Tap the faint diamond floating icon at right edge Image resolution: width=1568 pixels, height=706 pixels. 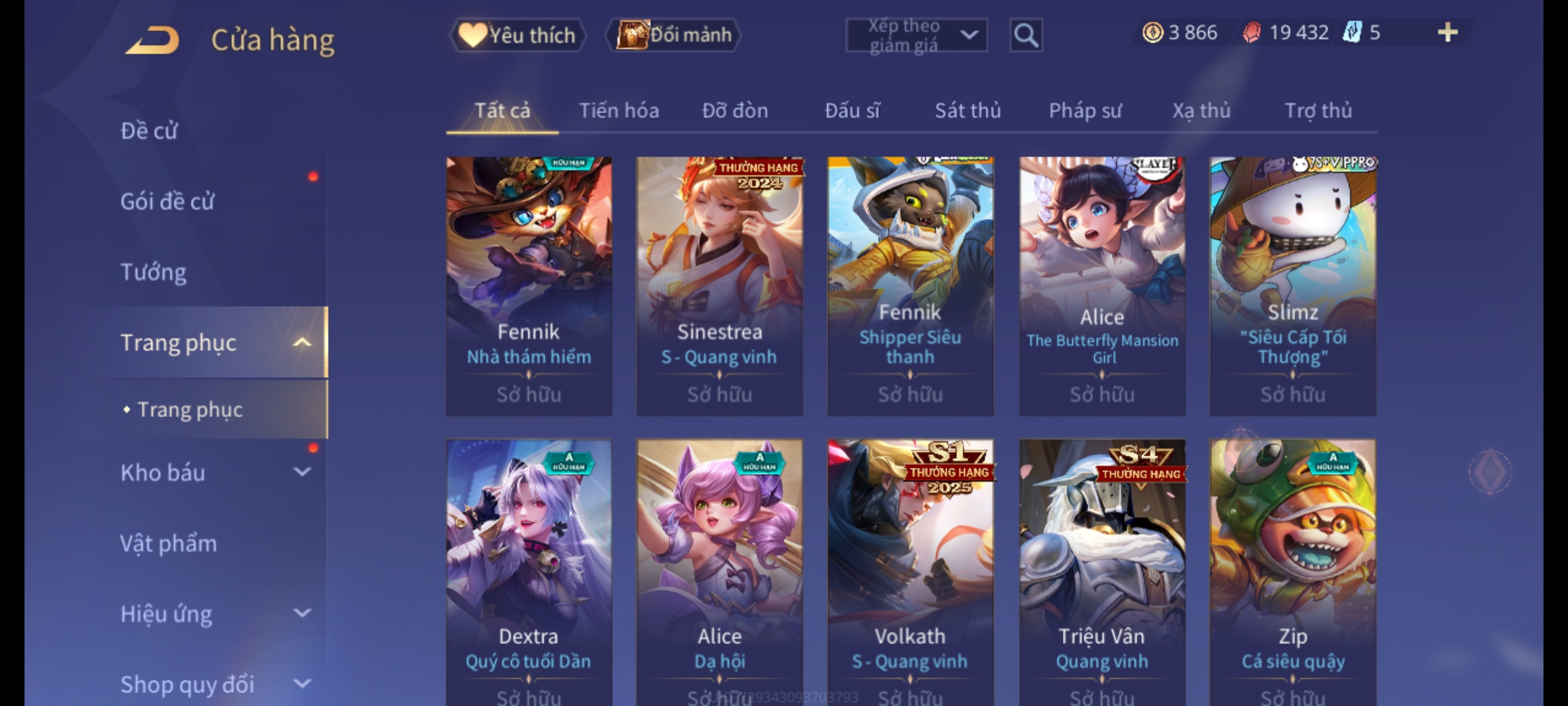tap(1490, 471)
